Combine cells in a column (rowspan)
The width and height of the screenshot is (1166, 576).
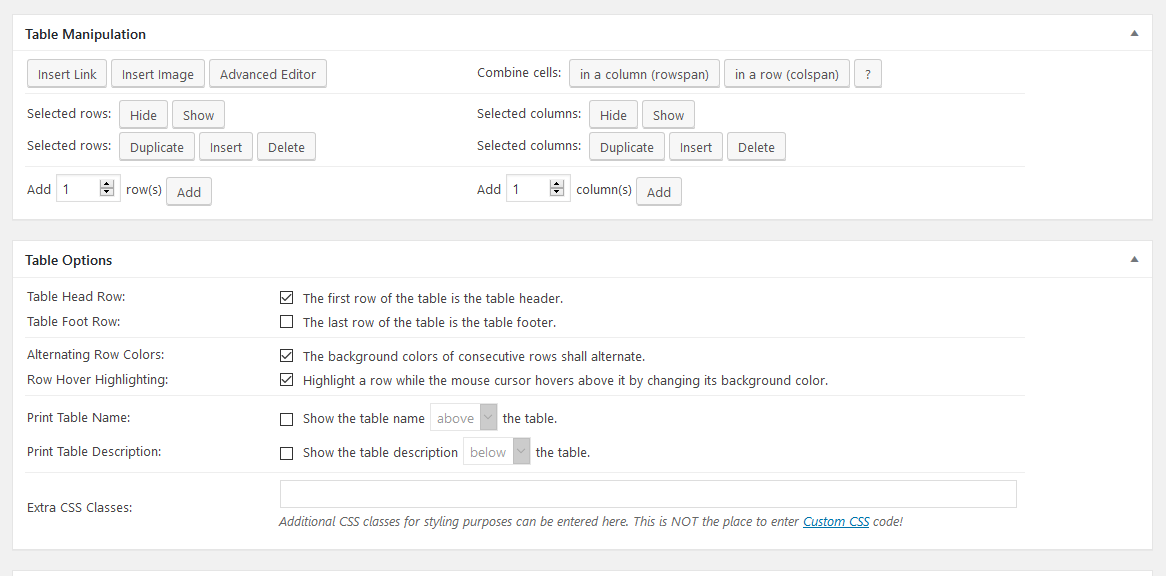pyautogui.click(x=644, y=73)
